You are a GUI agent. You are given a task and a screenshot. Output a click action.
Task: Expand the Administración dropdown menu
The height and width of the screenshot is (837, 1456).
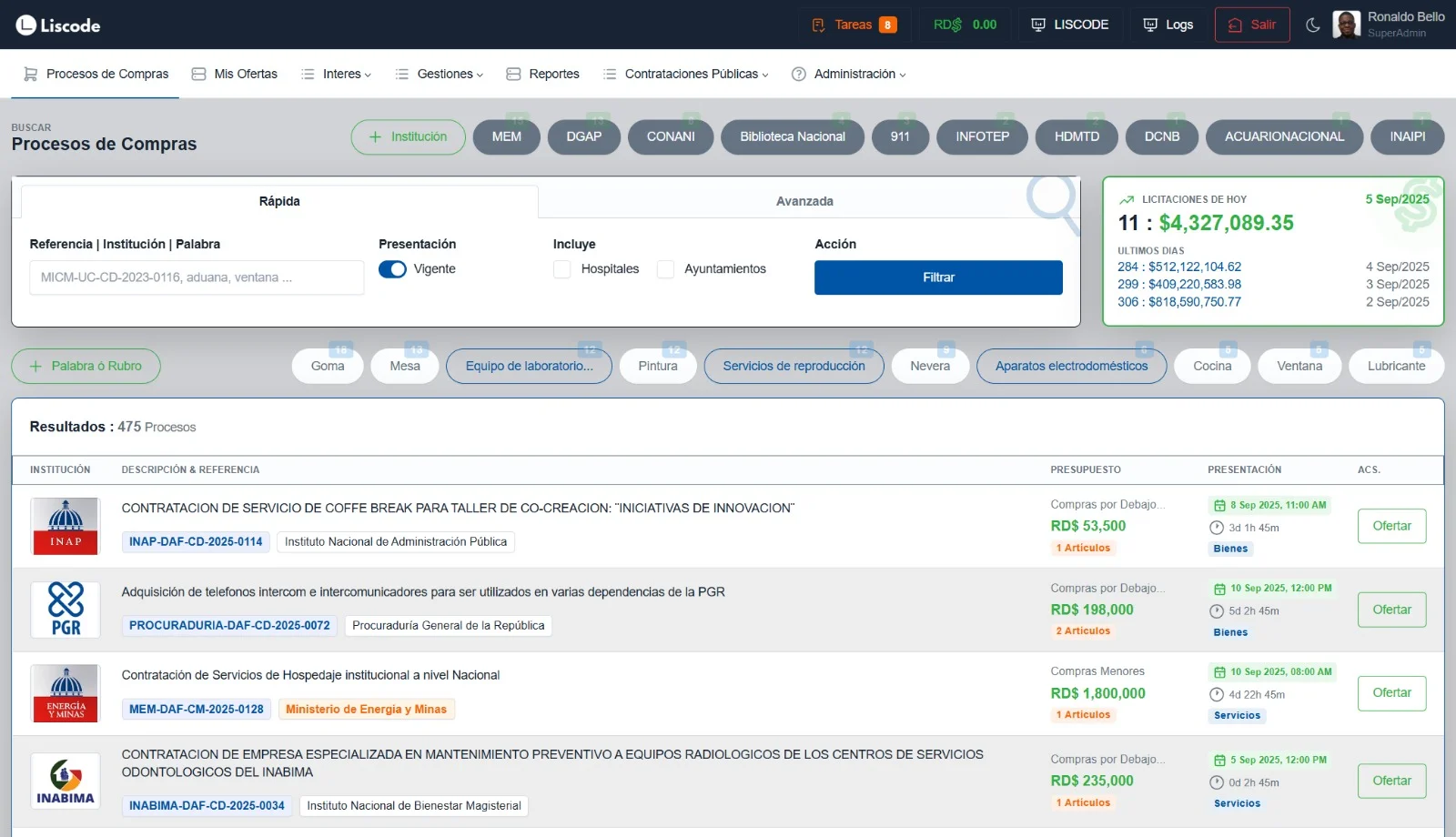pos(849,74)
